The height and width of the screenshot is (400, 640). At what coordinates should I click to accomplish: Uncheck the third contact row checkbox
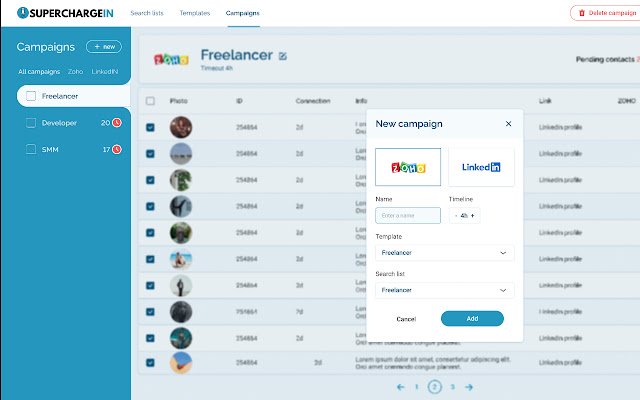150,180
